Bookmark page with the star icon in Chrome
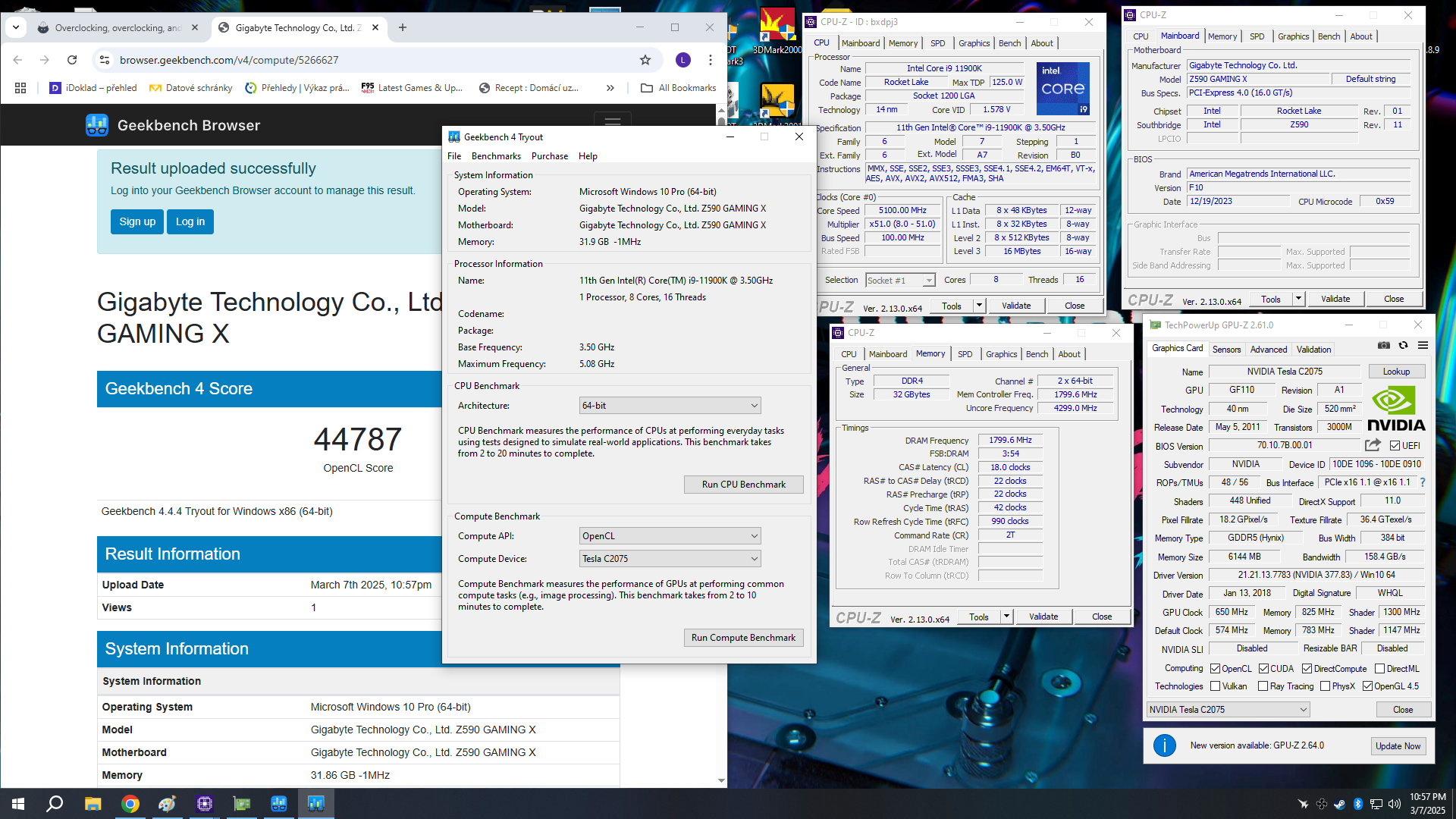Image resolution: width=1456 pixels, height=819 pixels. pos(645,60)
